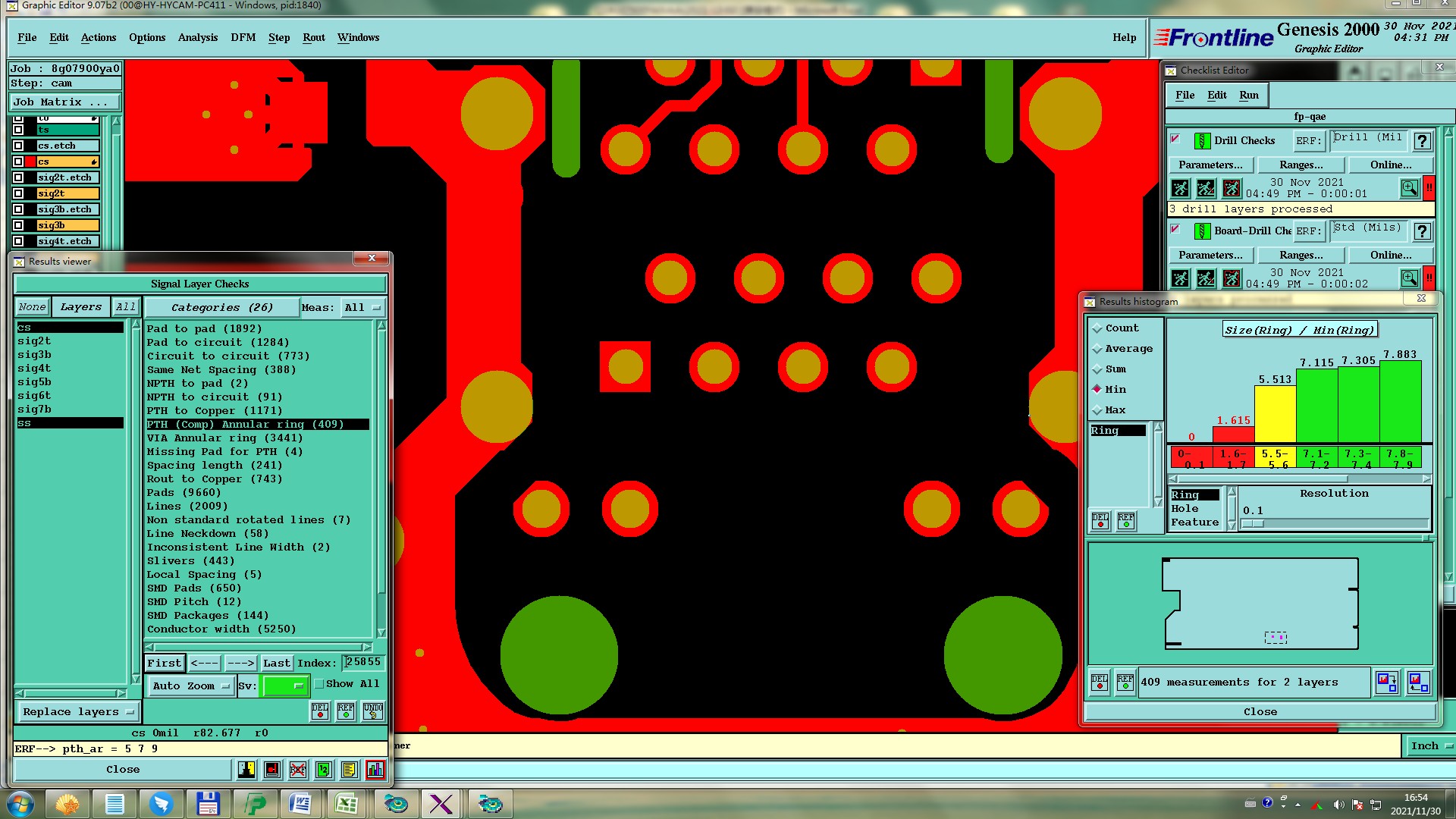The image size is (1456, 819).
Task: Click the Drill Checks question mark help icon
Action: click(1423, 141)
